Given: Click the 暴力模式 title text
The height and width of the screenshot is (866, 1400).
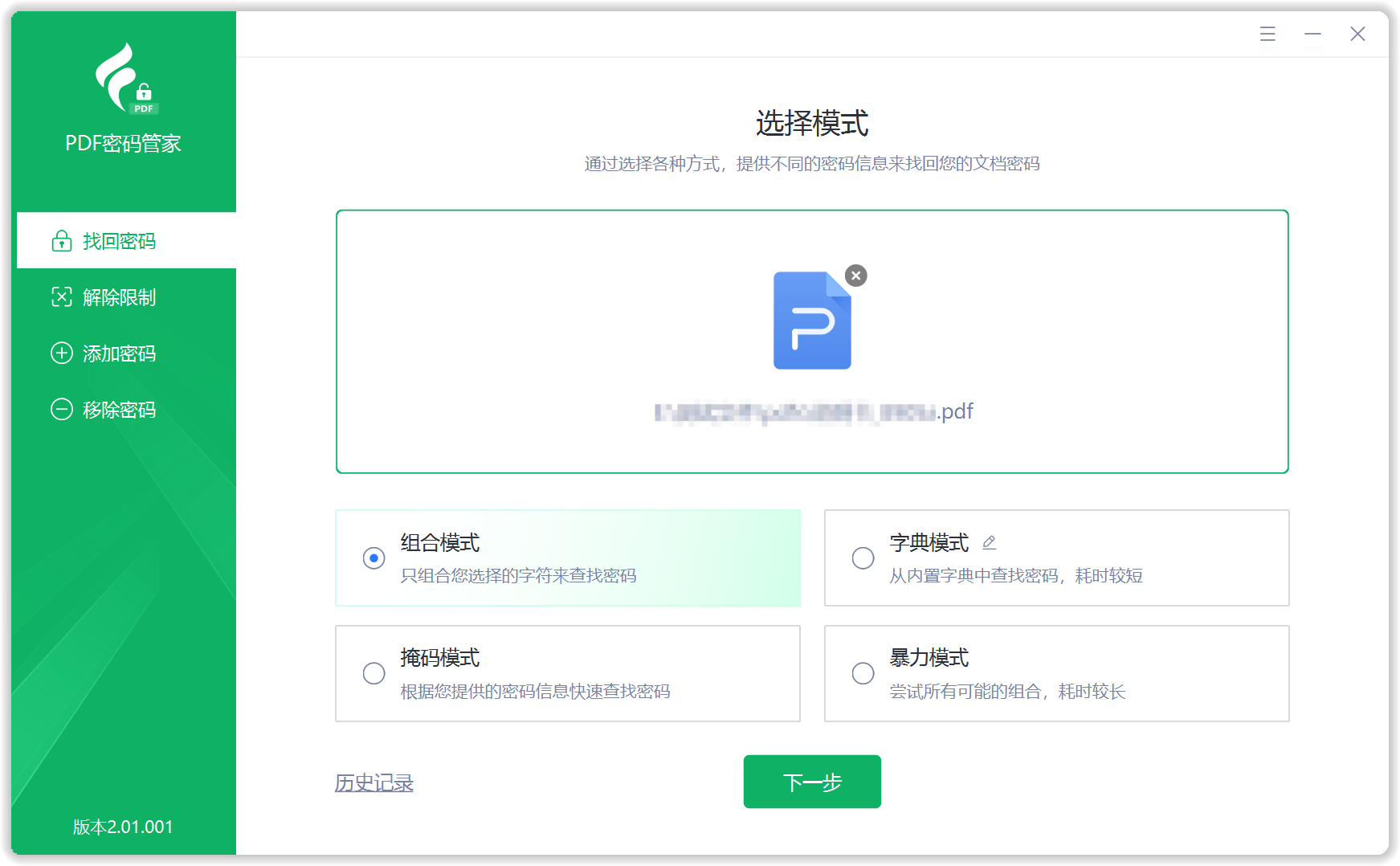Looking at the screenshot, I should click(929, 658).
